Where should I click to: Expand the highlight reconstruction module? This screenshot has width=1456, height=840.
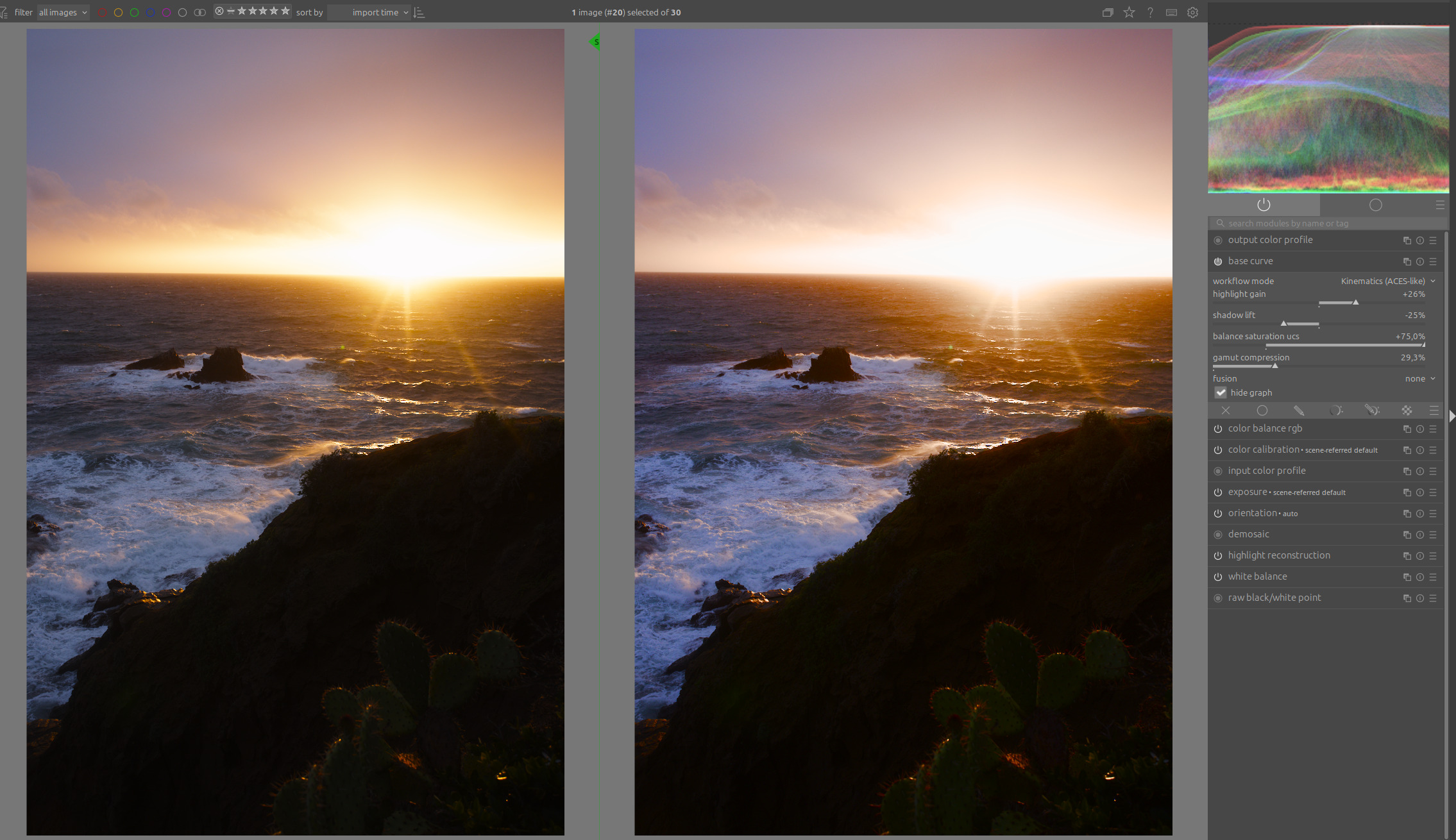click(1278, 555)
